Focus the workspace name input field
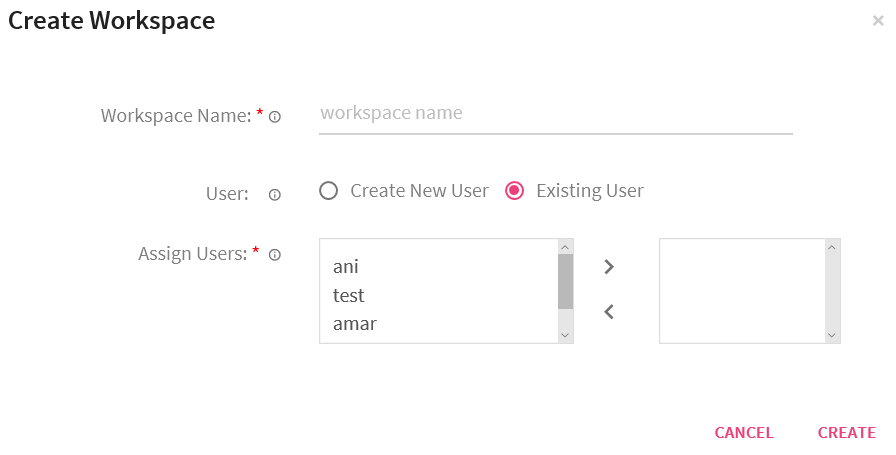Viewport: 896px width, 455px height. 555,114
